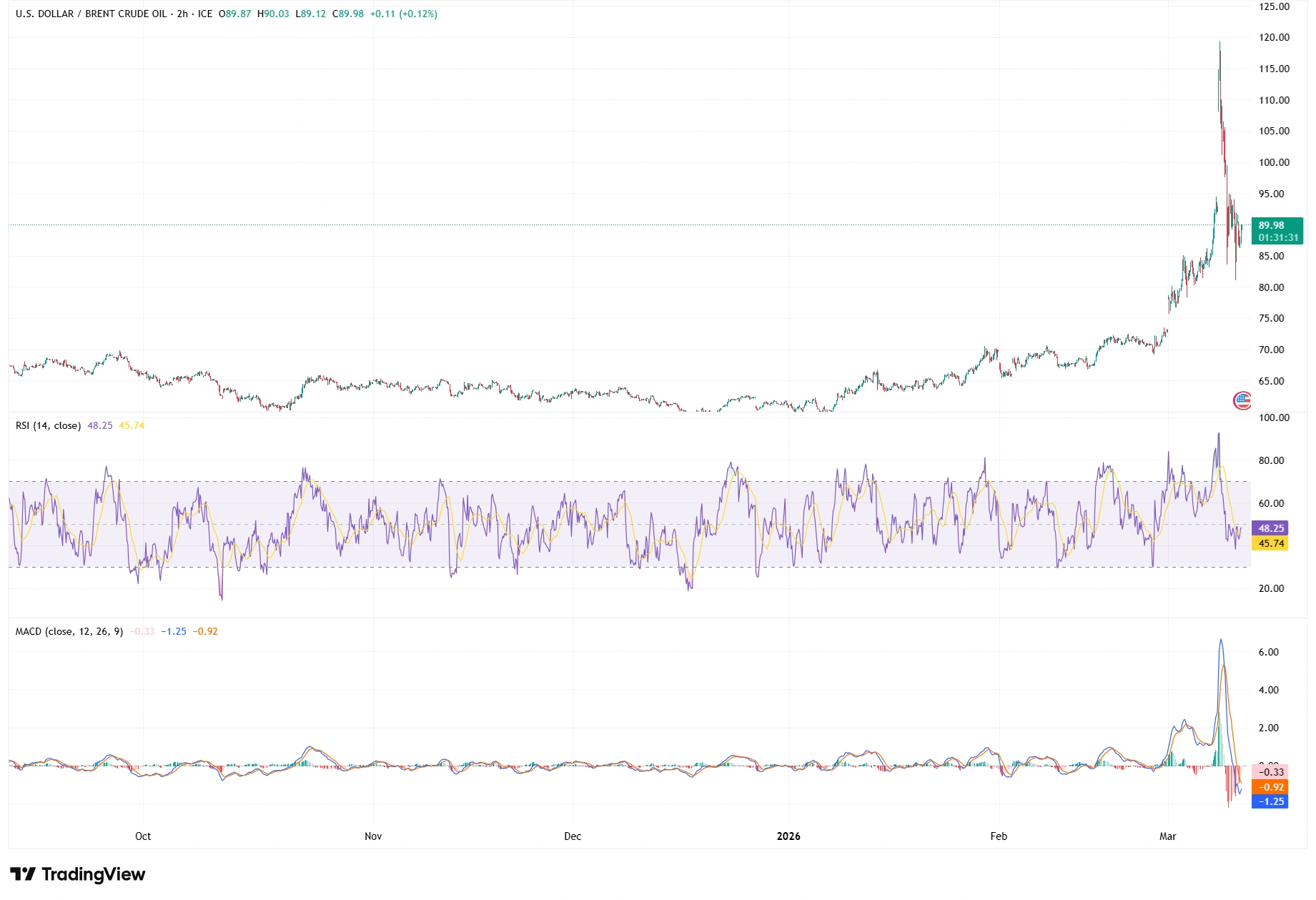This screenshot has width=1316, height=900.
Task: Click the green 89.98 current price label
Action: click(1271, 225)
